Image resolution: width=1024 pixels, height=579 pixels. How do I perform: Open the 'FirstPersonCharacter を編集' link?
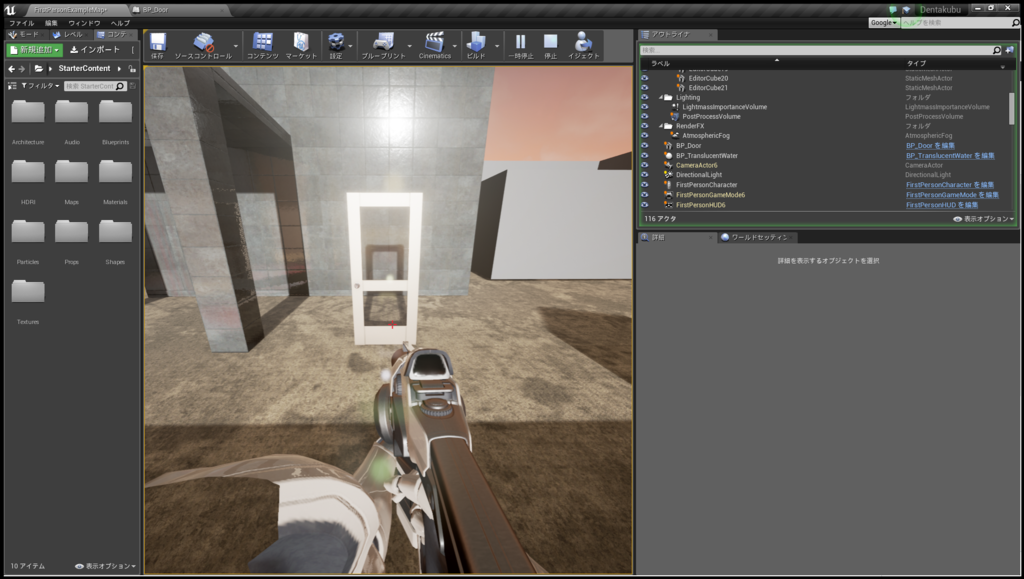click(x=950, y=185)
